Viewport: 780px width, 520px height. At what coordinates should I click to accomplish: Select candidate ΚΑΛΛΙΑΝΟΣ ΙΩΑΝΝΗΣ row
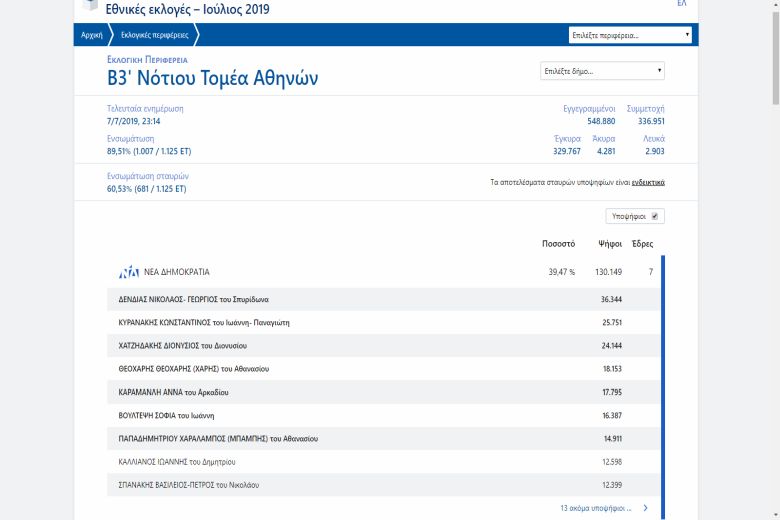pyautogui.click(x=384, y=462)
